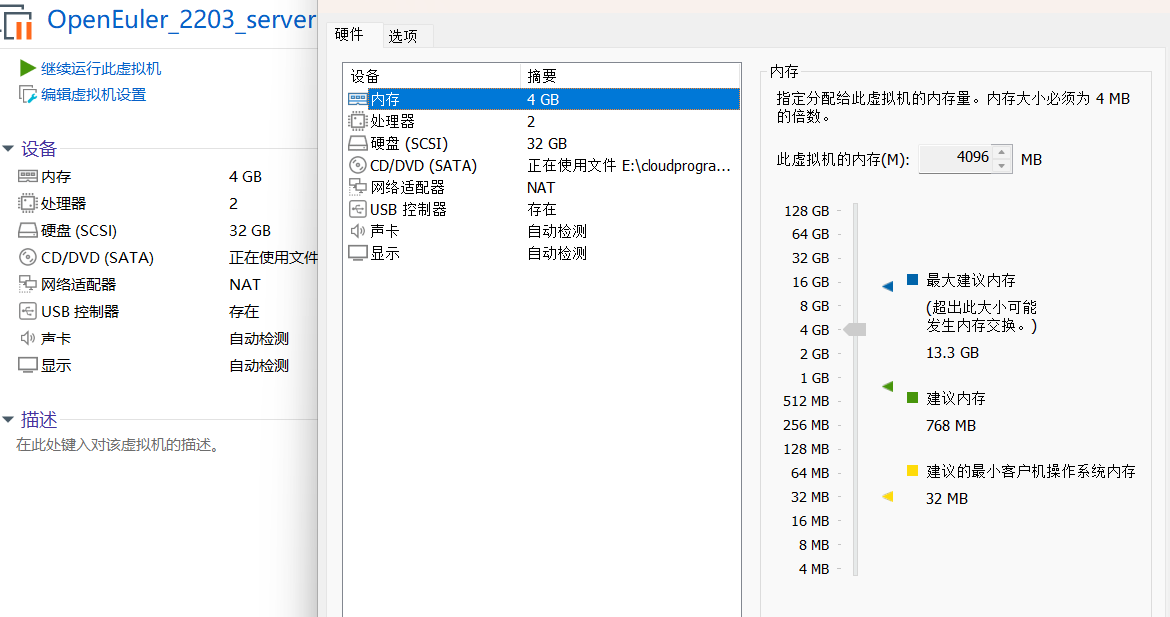This screenshot has width=1170, height=617.
Task: Click sound card icon in hardware list dialog
Action: point(357,231)
